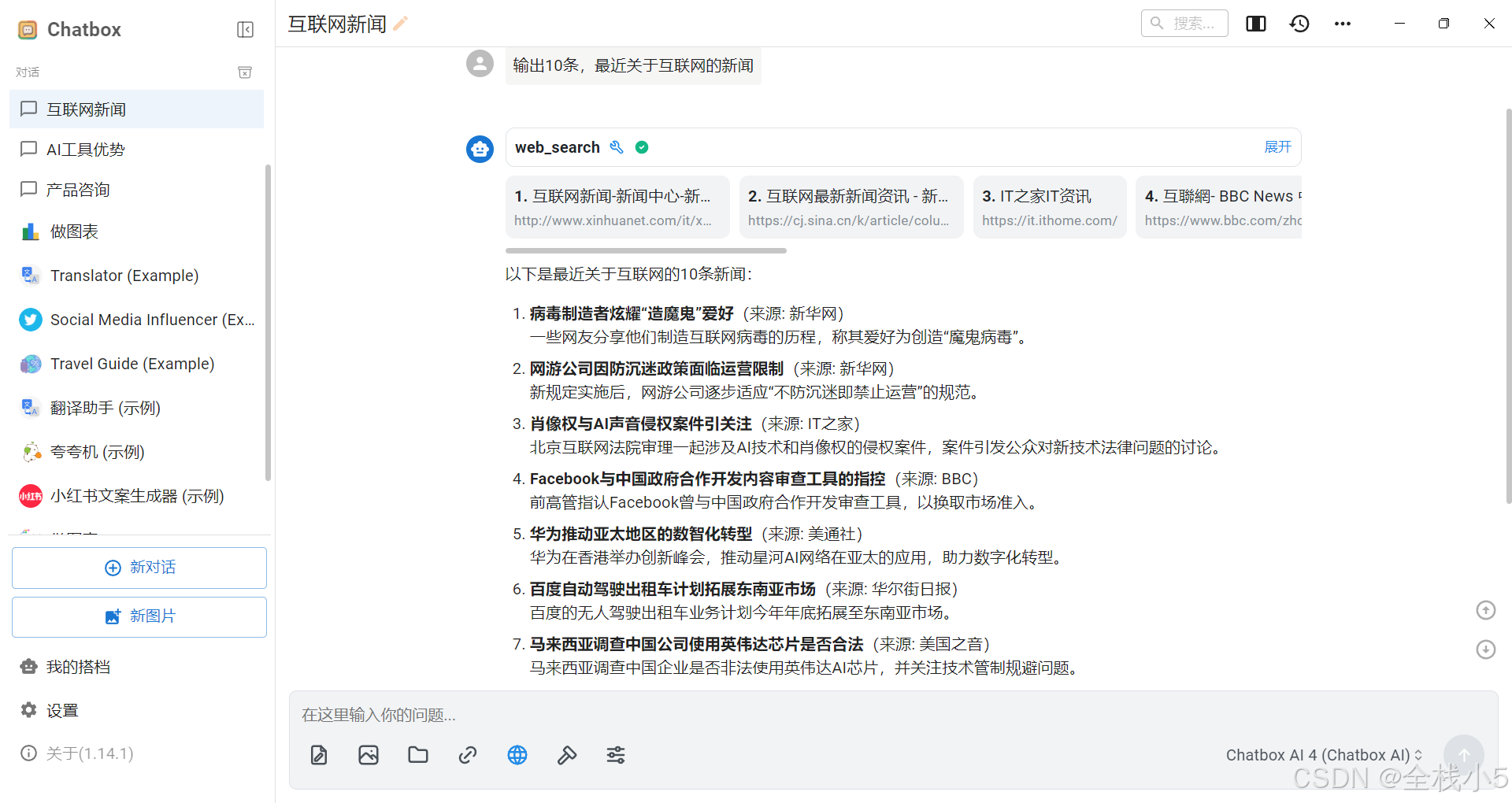Click headline 马来西亚调查中国公司使用英伟达芯片
Screen dimensions: 1512x803
696,644
